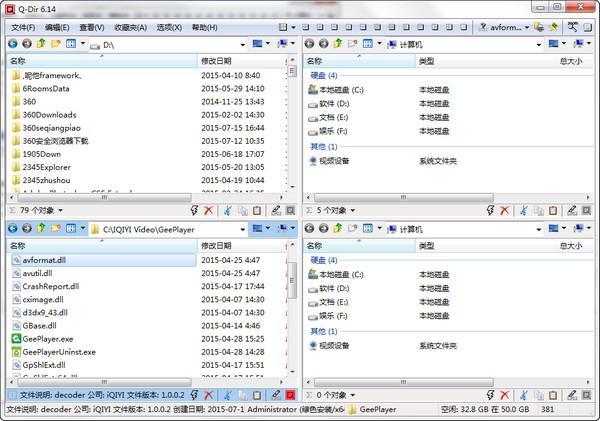
Task: Go forward in the D:\ pane
Action: click(27, 44)
